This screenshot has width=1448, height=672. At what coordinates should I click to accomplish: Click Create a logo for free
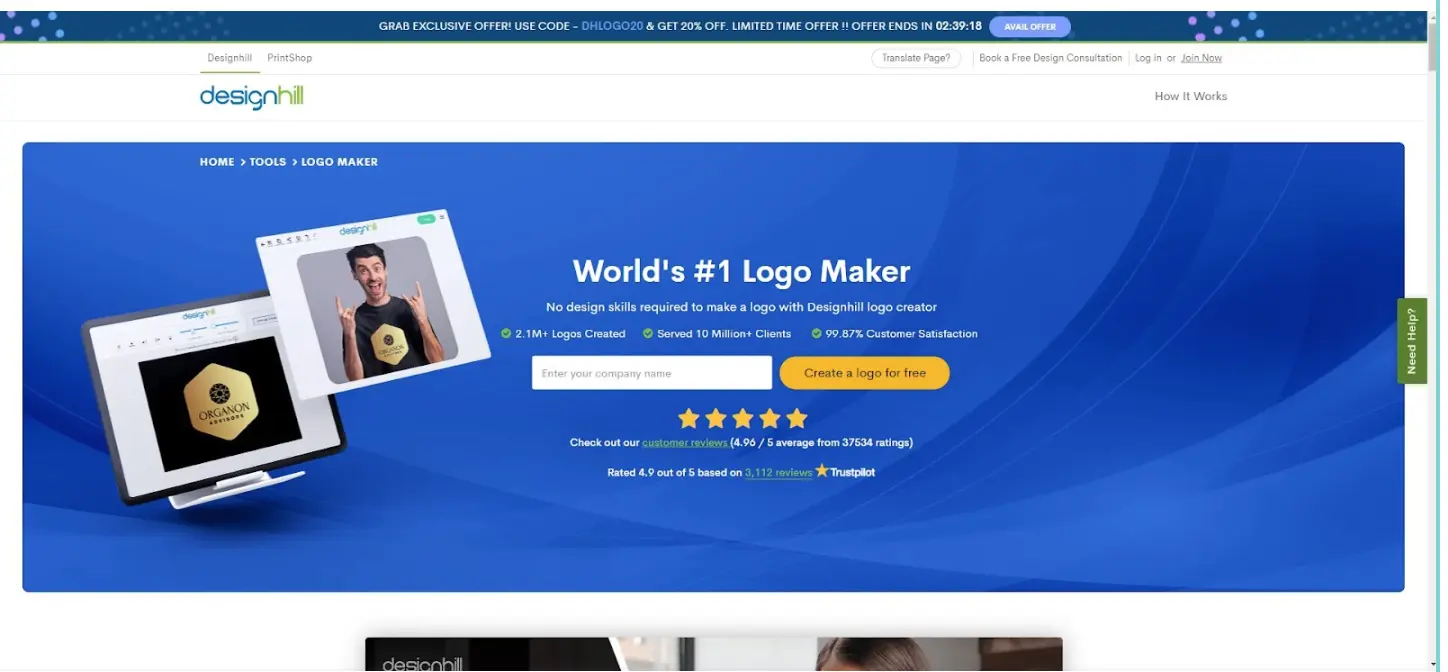[864, 372]
